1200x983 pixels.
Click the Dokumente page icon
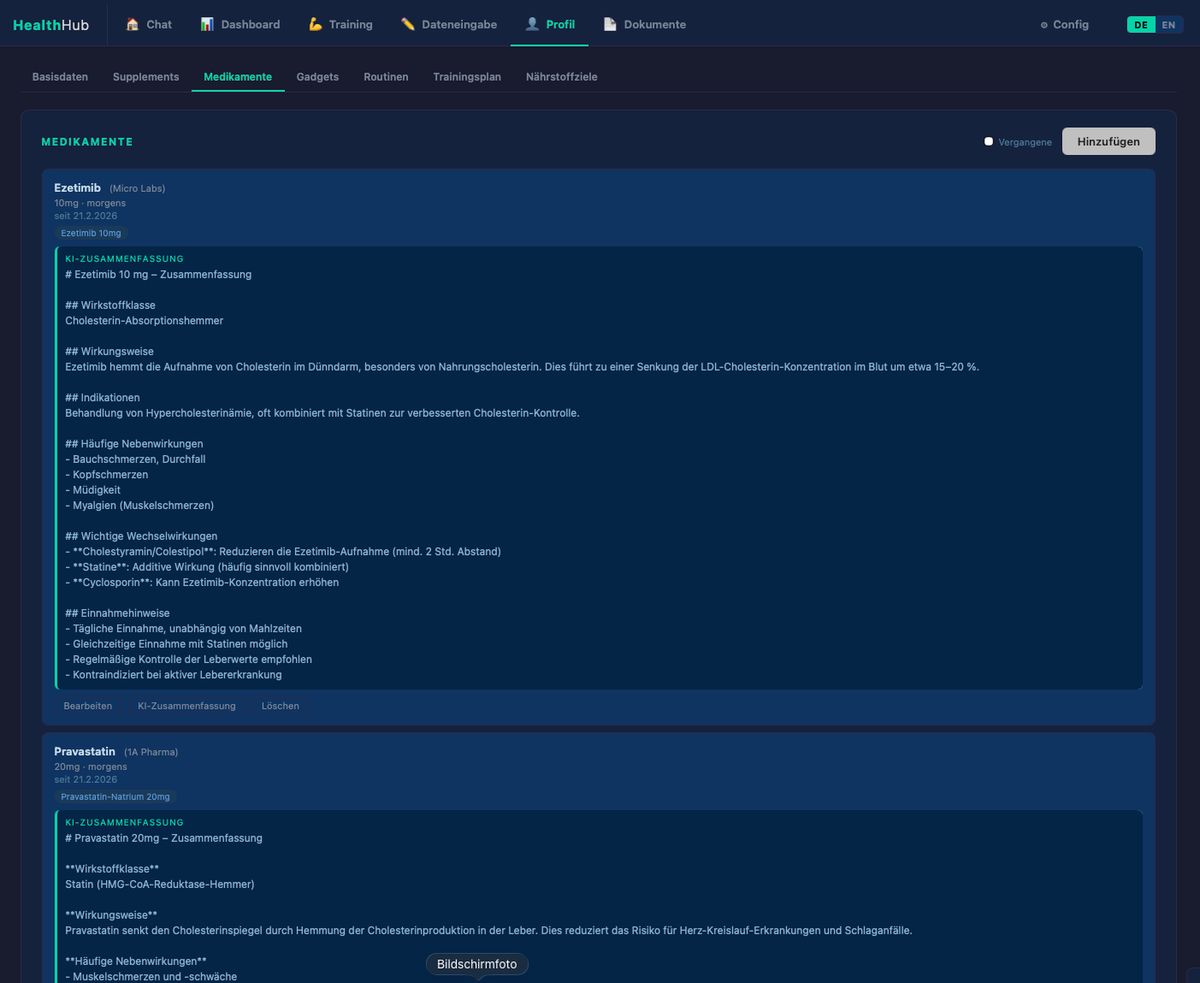coord(610,25)
